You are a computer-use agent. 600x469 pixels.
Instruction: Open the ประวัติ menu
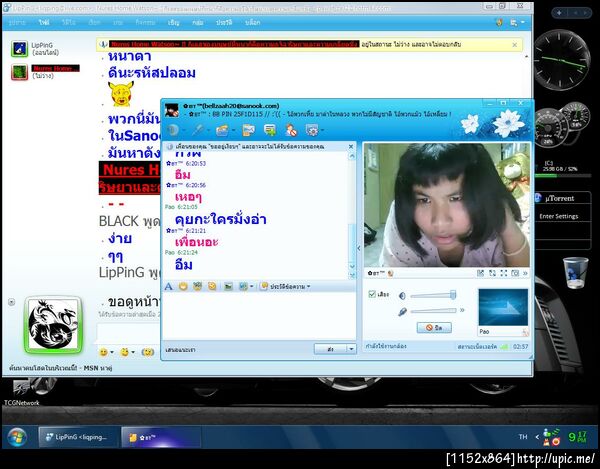(x=224, y=23)
